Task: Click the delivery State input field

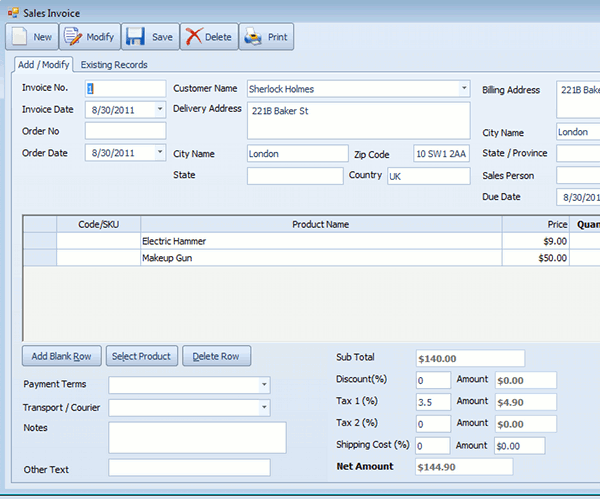Action: (295, 176)
